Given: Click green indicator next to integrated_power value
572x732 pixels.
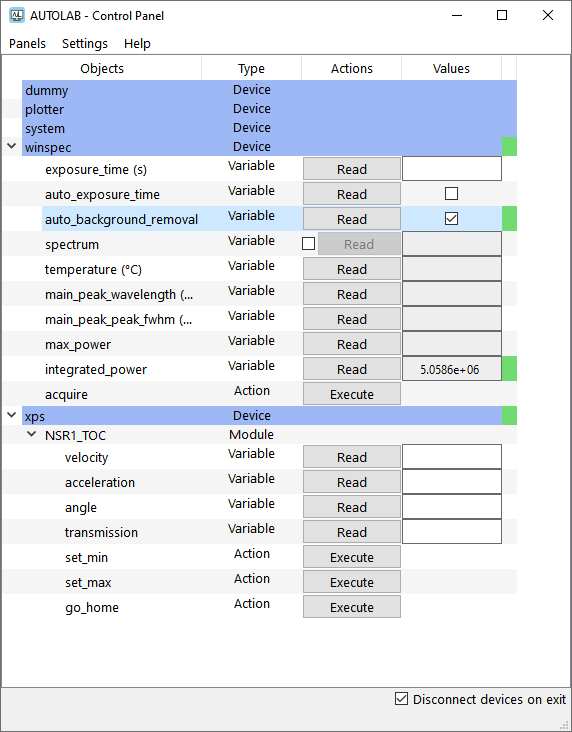Looking at the screenshot, I should 509,369.
